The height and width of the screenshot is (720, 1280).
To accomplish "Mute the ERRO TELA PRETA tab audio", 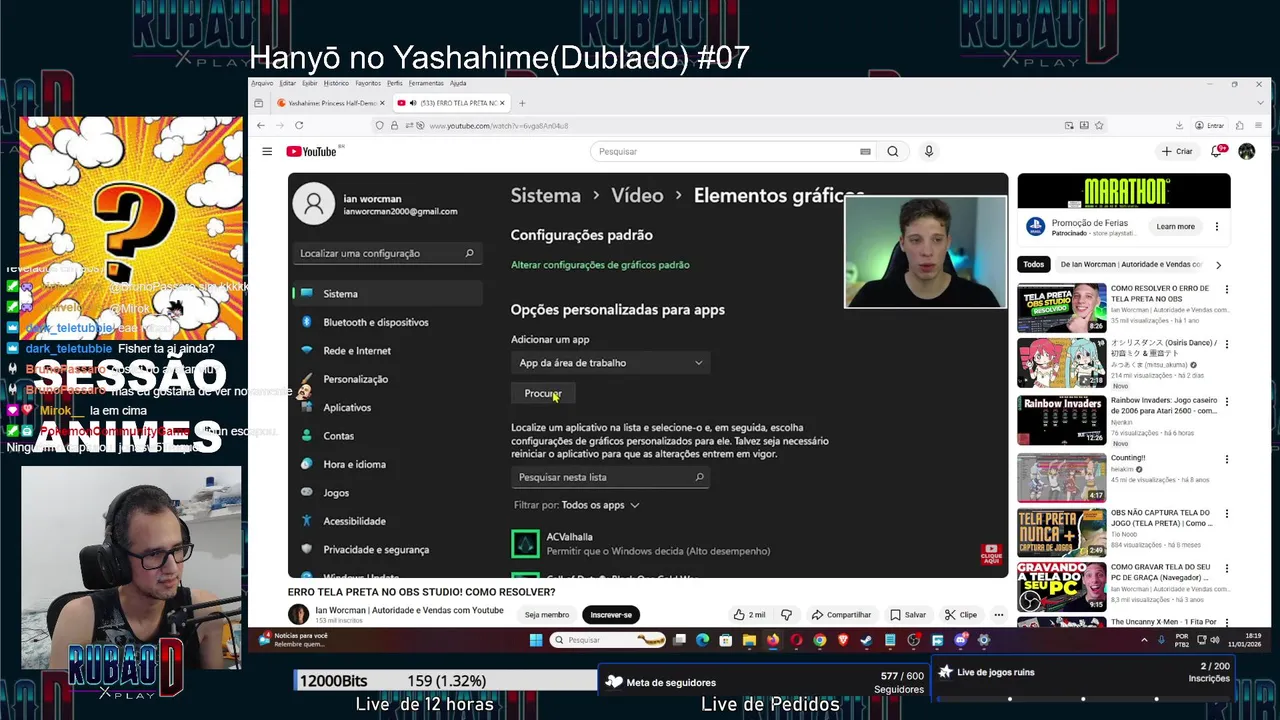I will pos(413,103).
